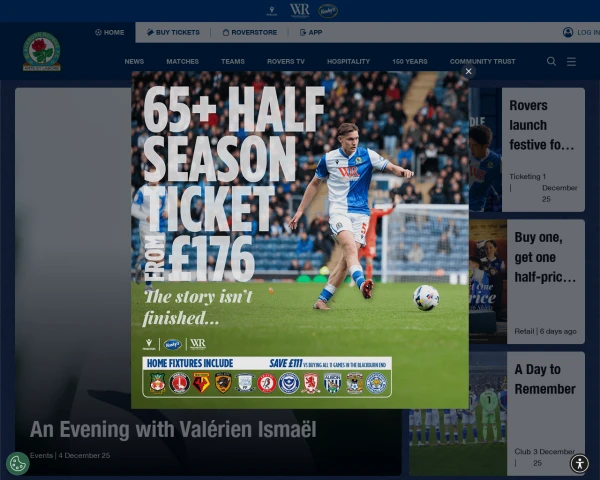Viewport: 600px width, 480px height.
Task: Click the 'Events | 4 December 25' text
Action: [70, 456]
